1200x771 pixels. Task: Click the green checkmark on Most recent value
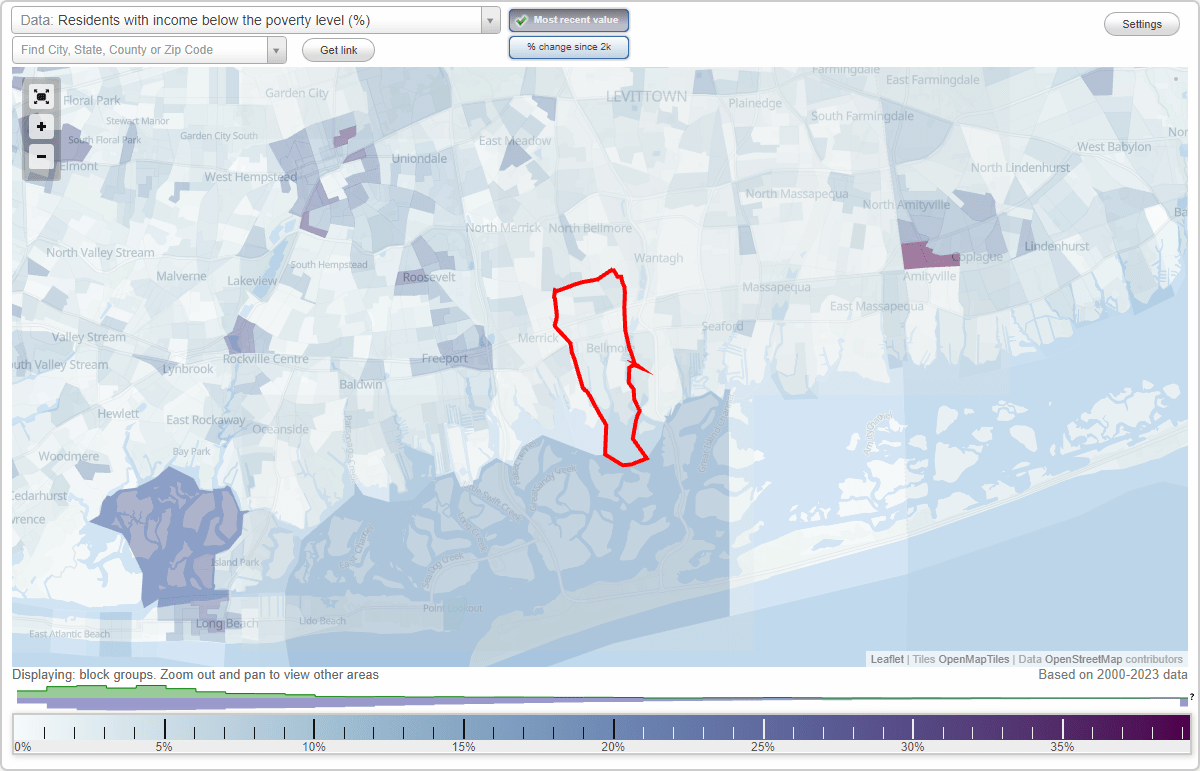(x=522, y=19)
